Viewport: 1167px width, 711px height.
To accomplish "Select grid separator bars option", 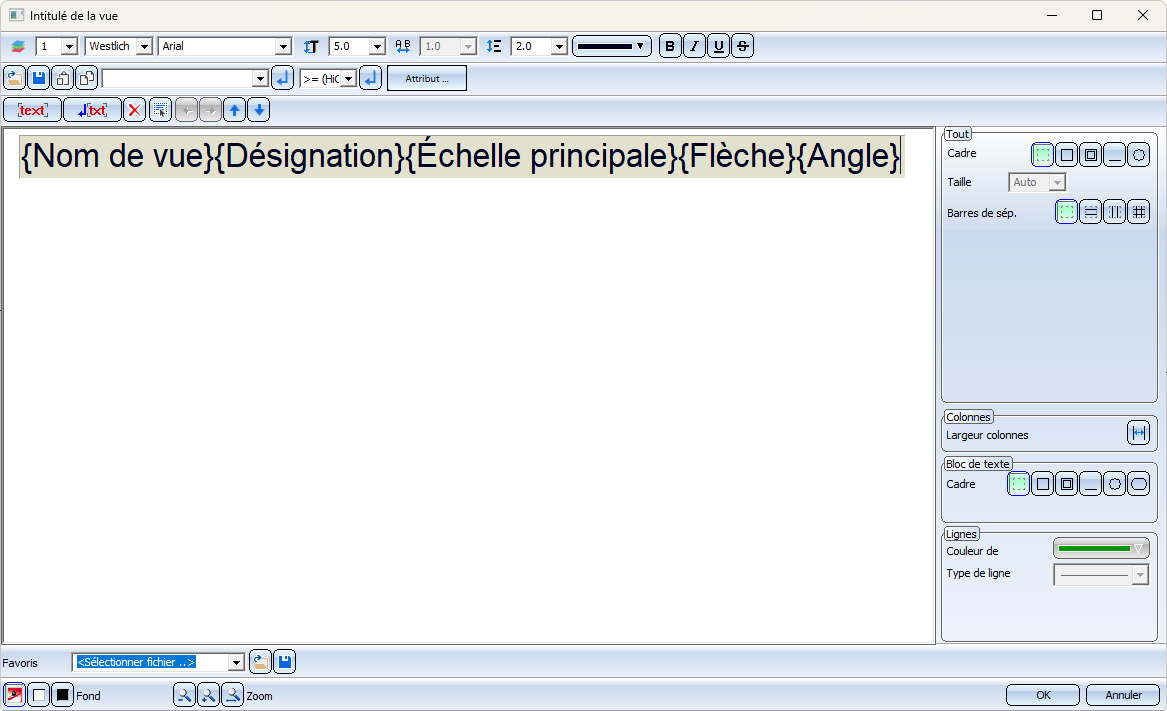I will [1139, 212].
